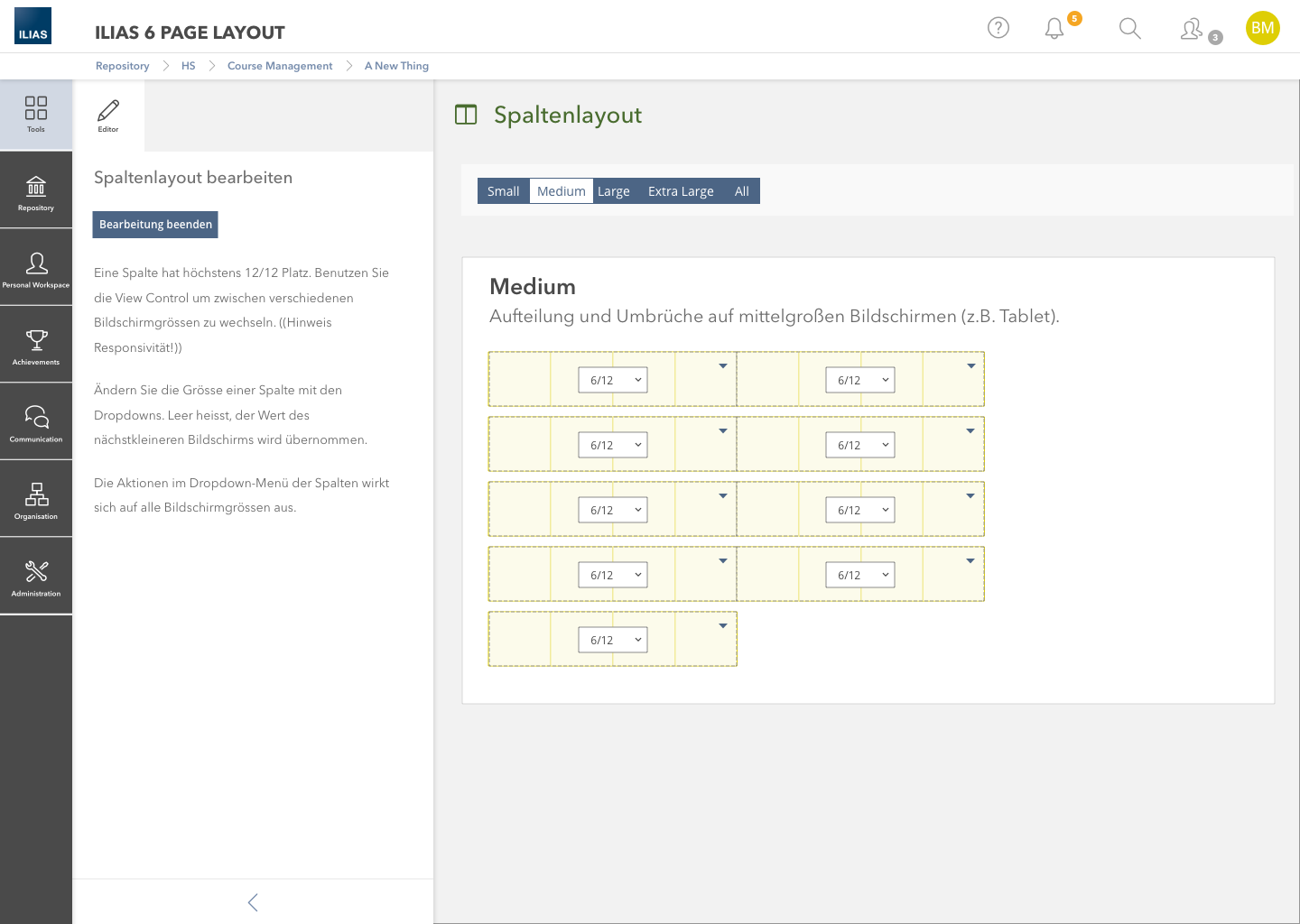
Task: Switch view control to Small
Action: (x=503, y=191)
